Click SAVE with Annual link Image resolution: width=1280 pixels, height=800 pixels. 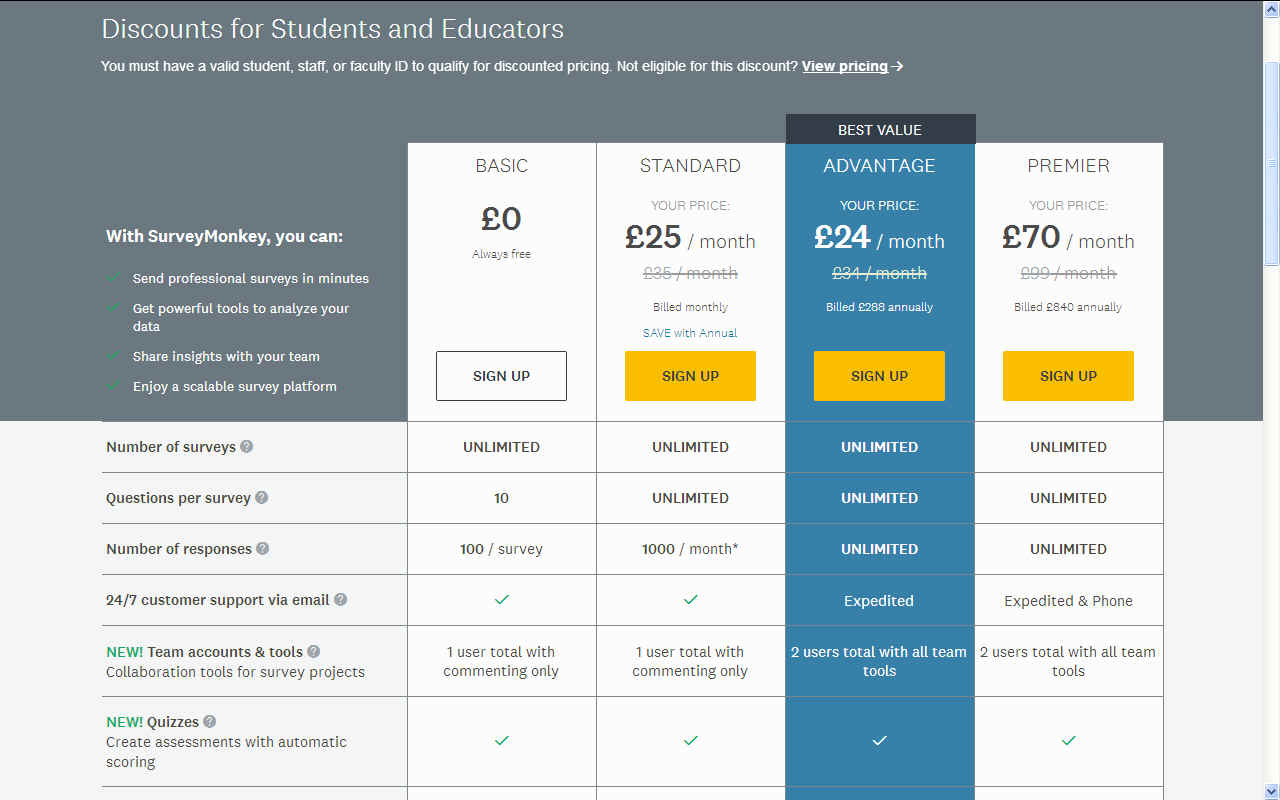[x=690, y=333]
